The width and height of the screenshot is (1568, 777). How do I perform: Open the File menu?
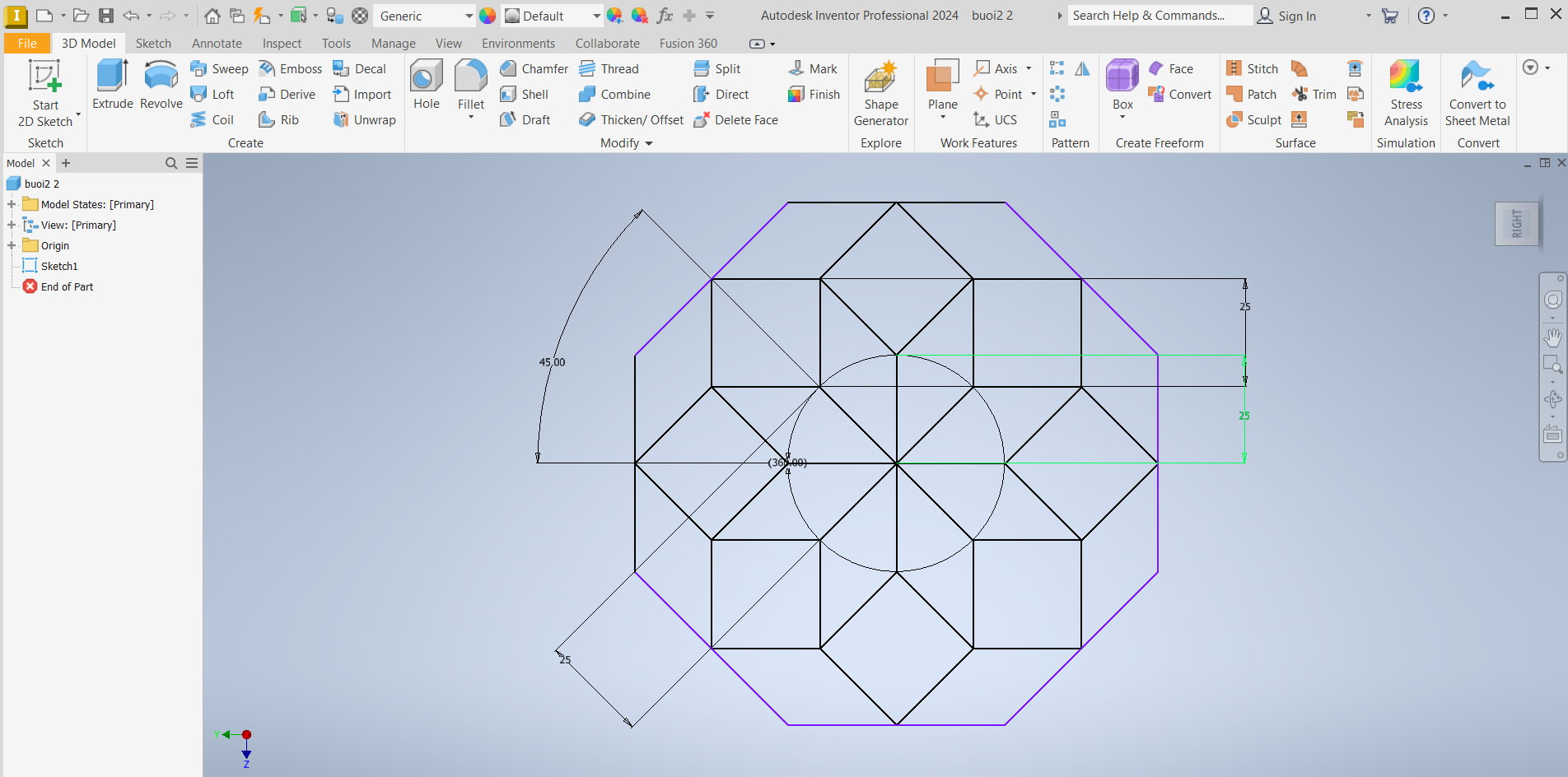[x=27, y=43]
